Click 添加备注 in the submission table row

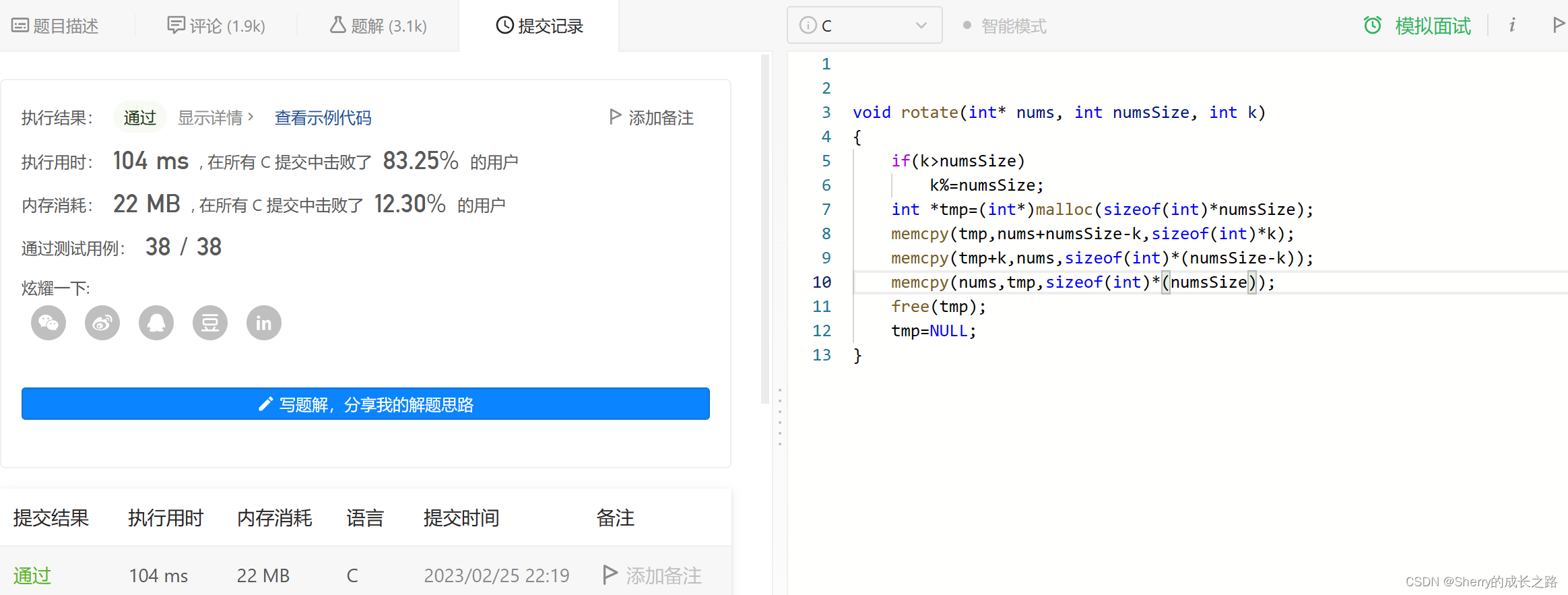pos(653,575)
